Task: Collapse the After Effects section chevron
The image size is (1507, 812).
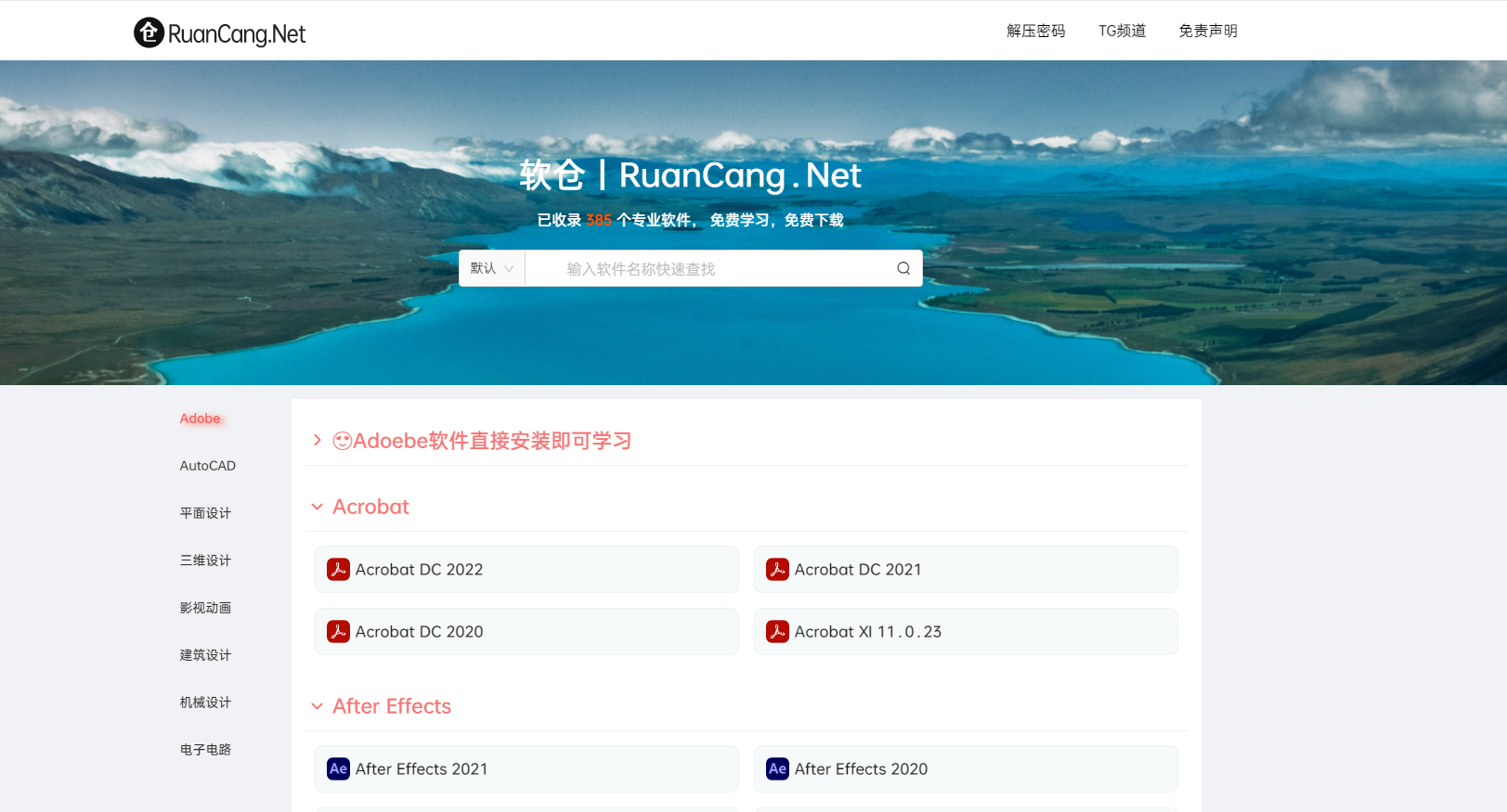Action: 317,706
